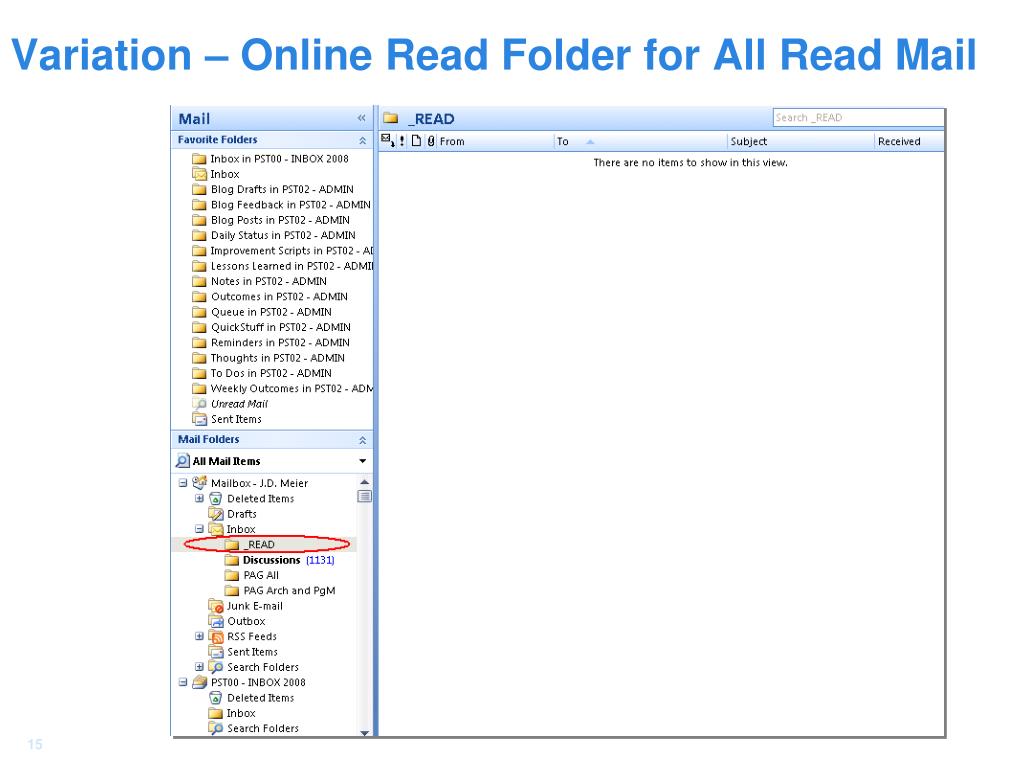Select Queue in PST02 - ADMIN

pyautogui.click(x=262, y=312)
